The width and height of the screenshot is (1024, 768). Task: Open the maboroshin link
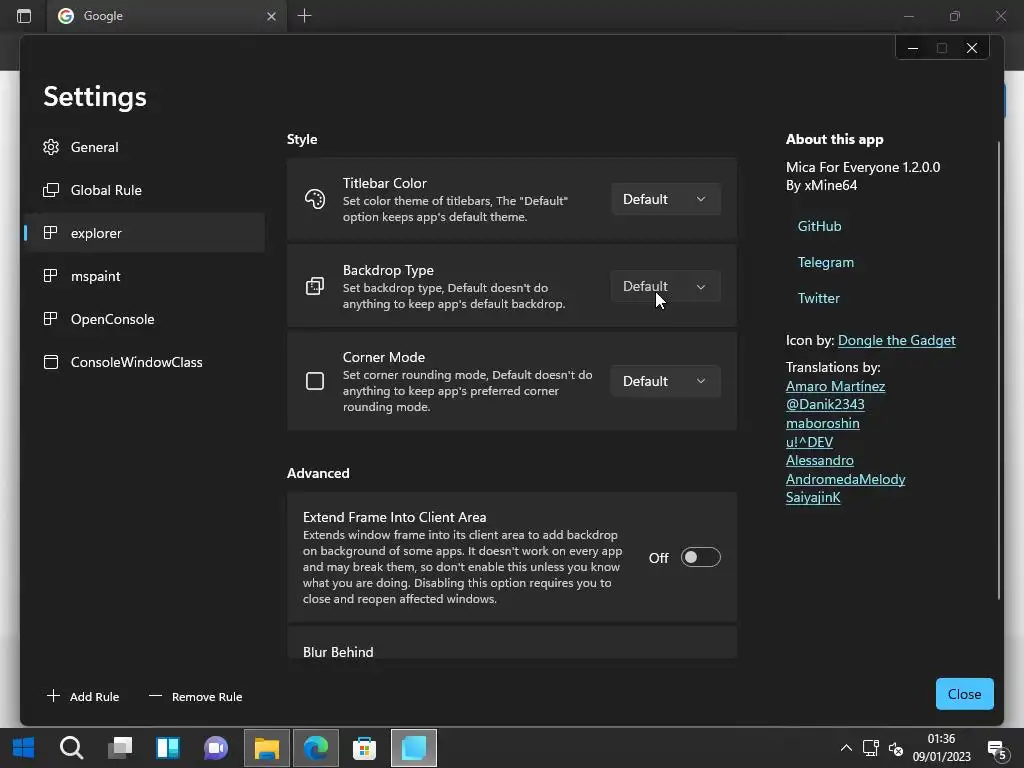pyautogui.click(x=822, y=423)
